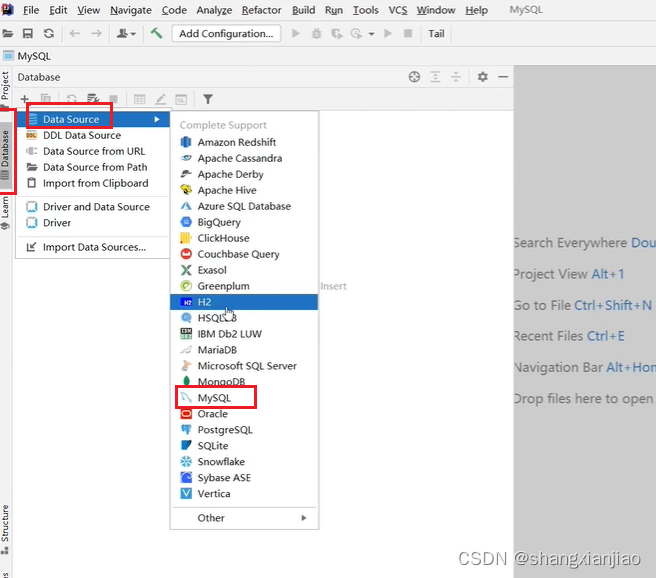Select Apache Hive database

click(x=244, y=190)
